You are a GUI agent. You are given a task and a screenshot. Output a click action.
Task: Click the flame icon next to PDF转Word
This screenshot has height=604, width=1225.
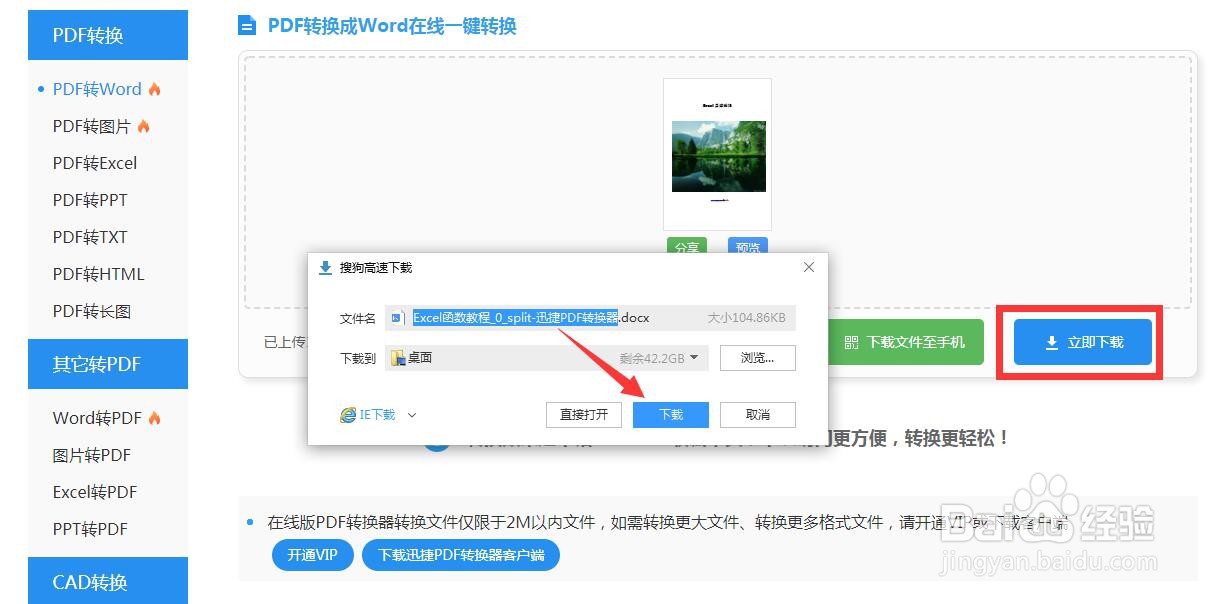[x=153, y=88]
